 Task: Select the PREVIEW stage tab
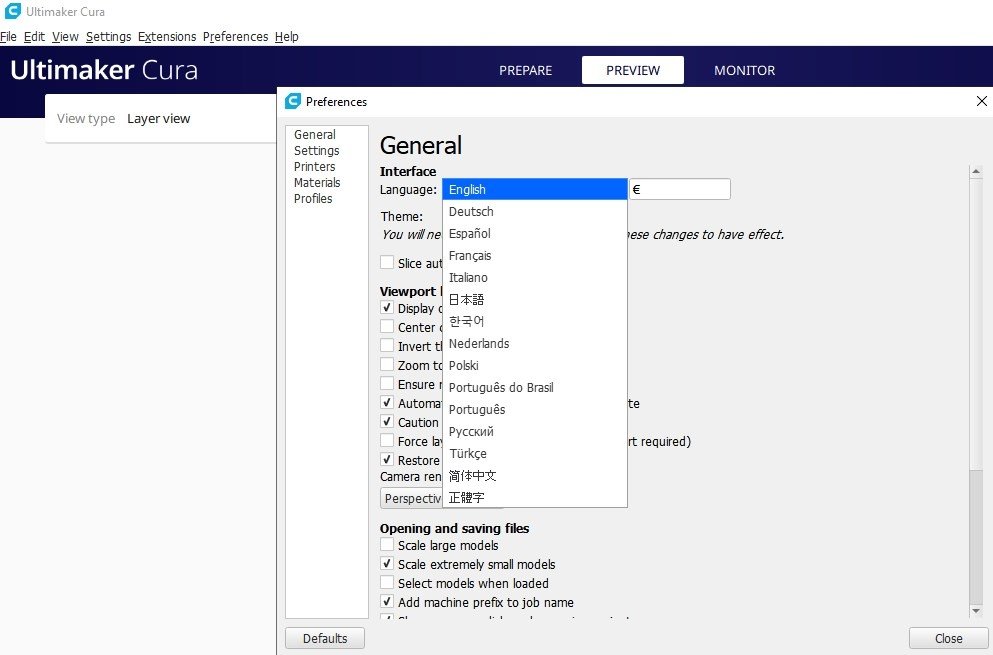[x=633, y=70]
